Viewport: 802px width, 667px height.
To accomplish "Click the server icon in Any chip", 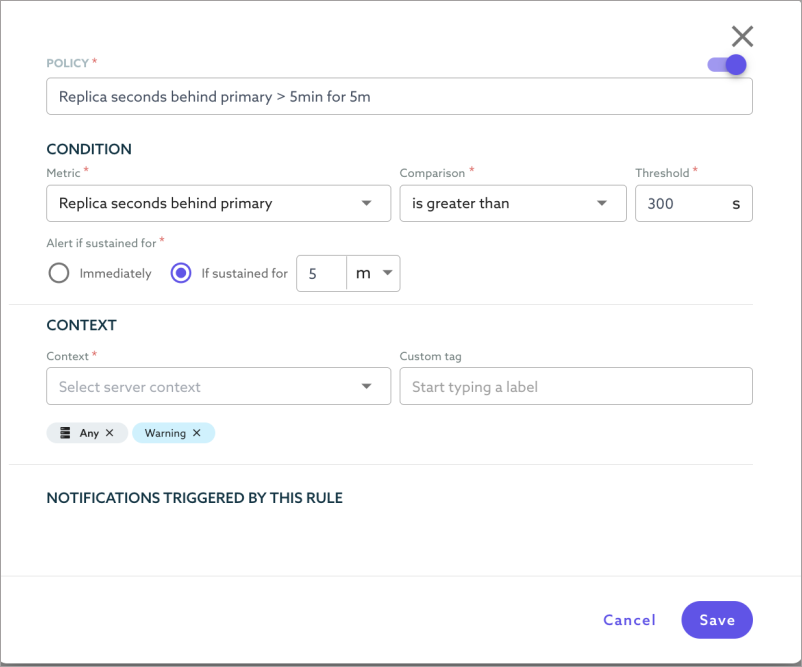I will pos(65,433).
